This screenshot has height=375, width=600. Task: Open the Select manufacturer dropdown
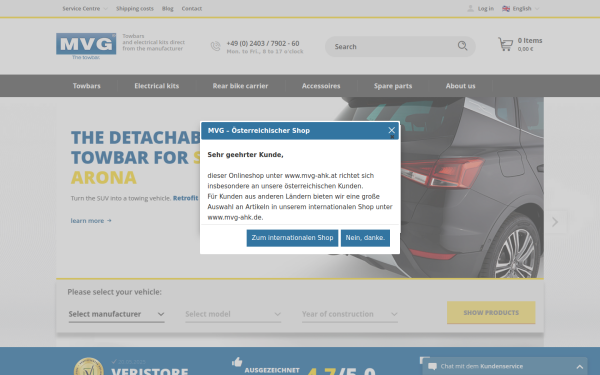coord(116,314)
